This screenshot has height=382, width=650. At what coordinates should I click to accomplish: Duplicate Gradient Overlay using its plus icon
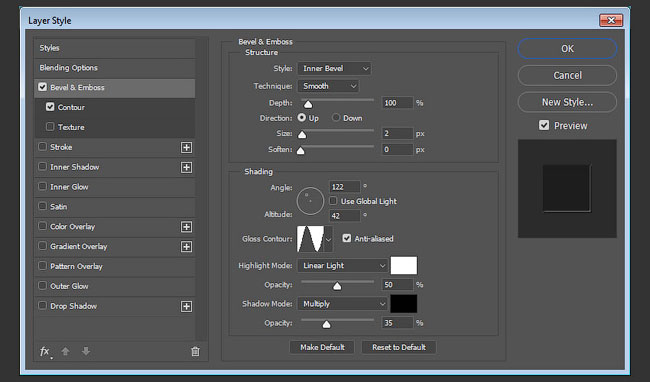(x=186, y=247)
